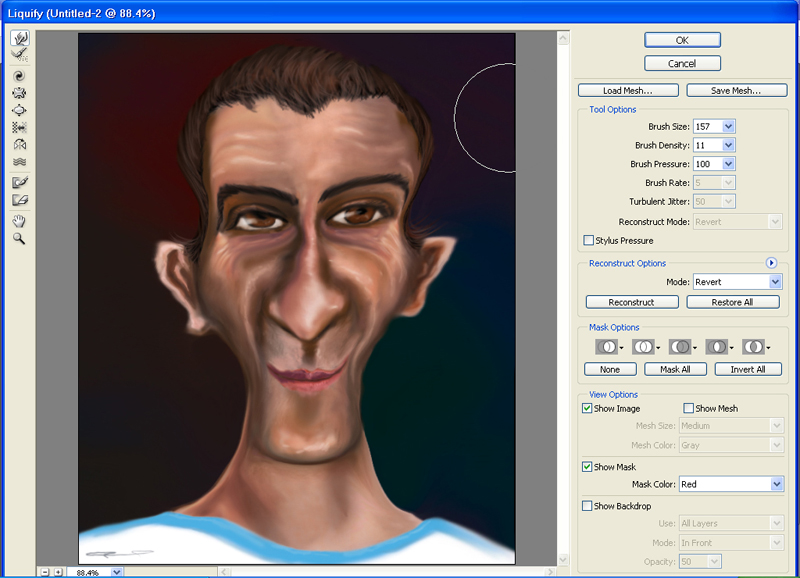800x578 pixels.
Task: Select the Hand tool
Action: pos(19,221)
